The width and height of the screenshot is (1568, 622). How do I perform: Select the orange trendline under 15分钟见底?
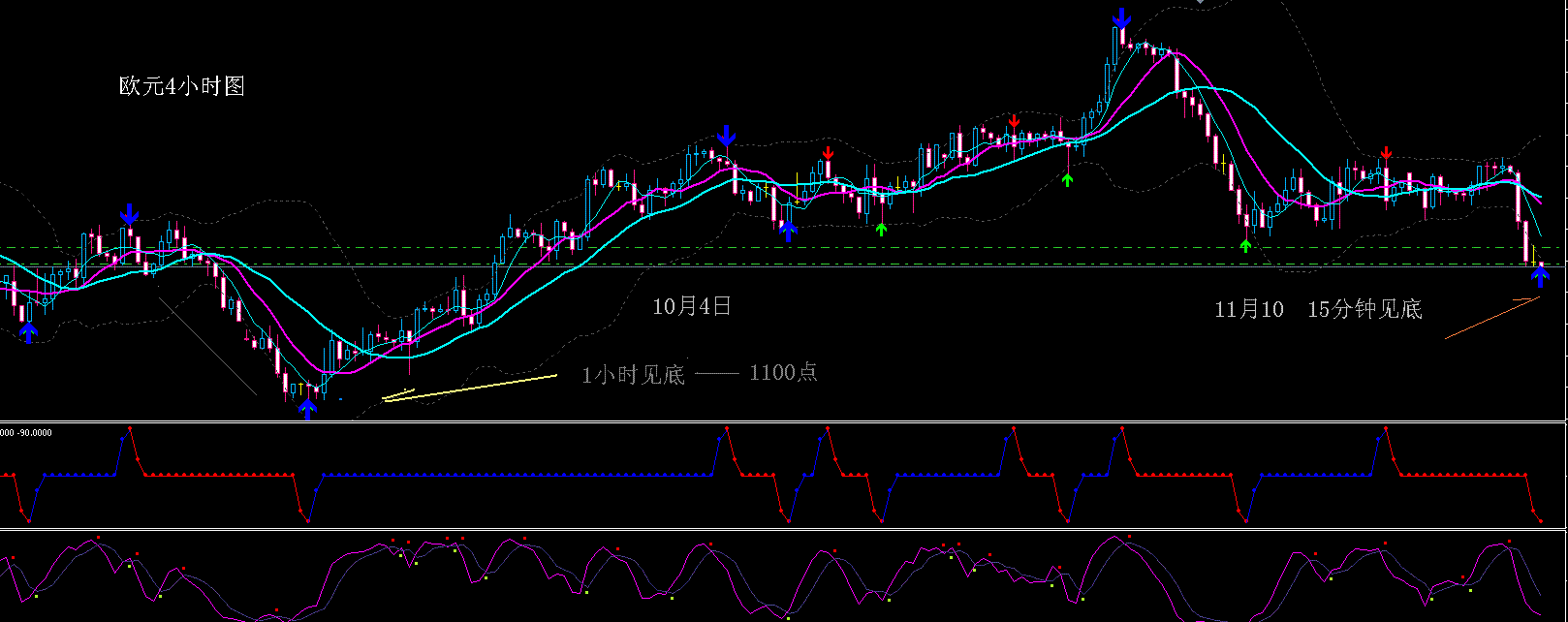[1491, 318]
